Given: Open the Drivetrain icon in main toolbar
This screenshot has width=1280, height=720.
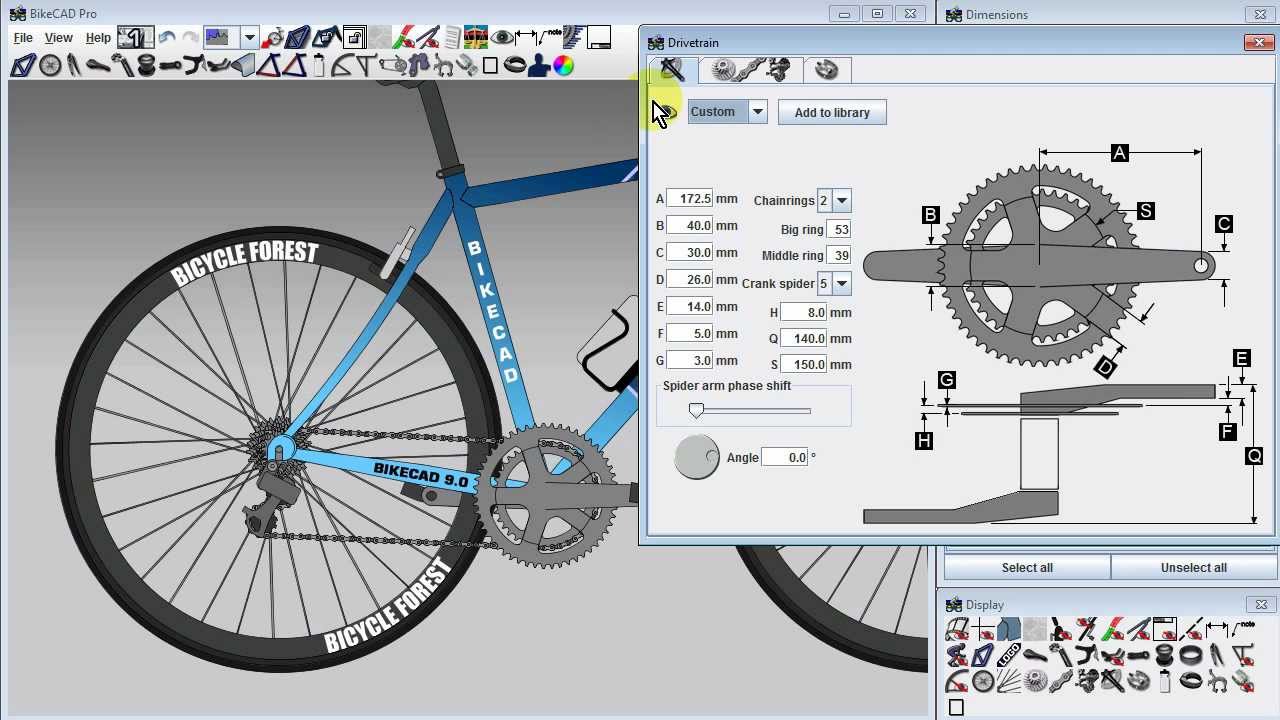Looking at the screenshot, I should pyautogui.click(x=392, y=66).
